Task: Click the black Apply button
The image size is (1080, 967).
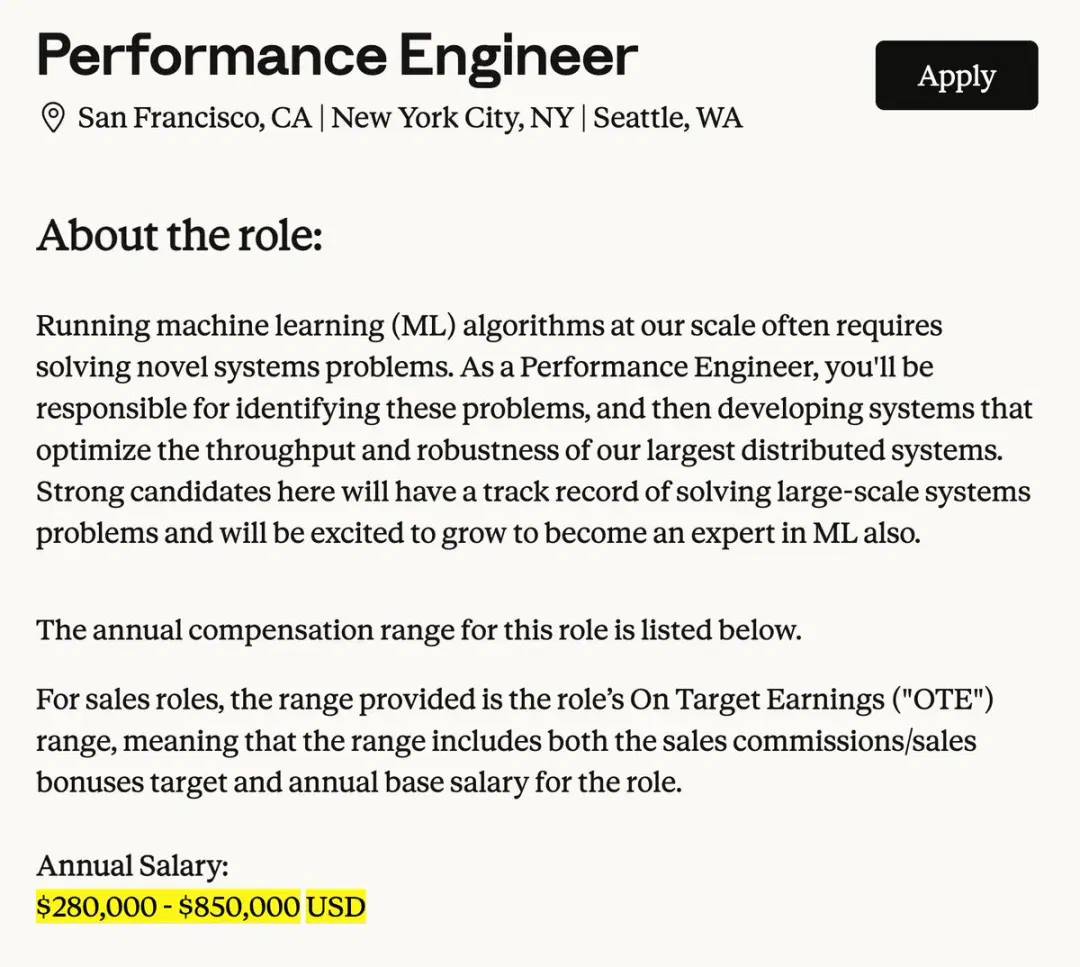Action: (x=956, y=75)
